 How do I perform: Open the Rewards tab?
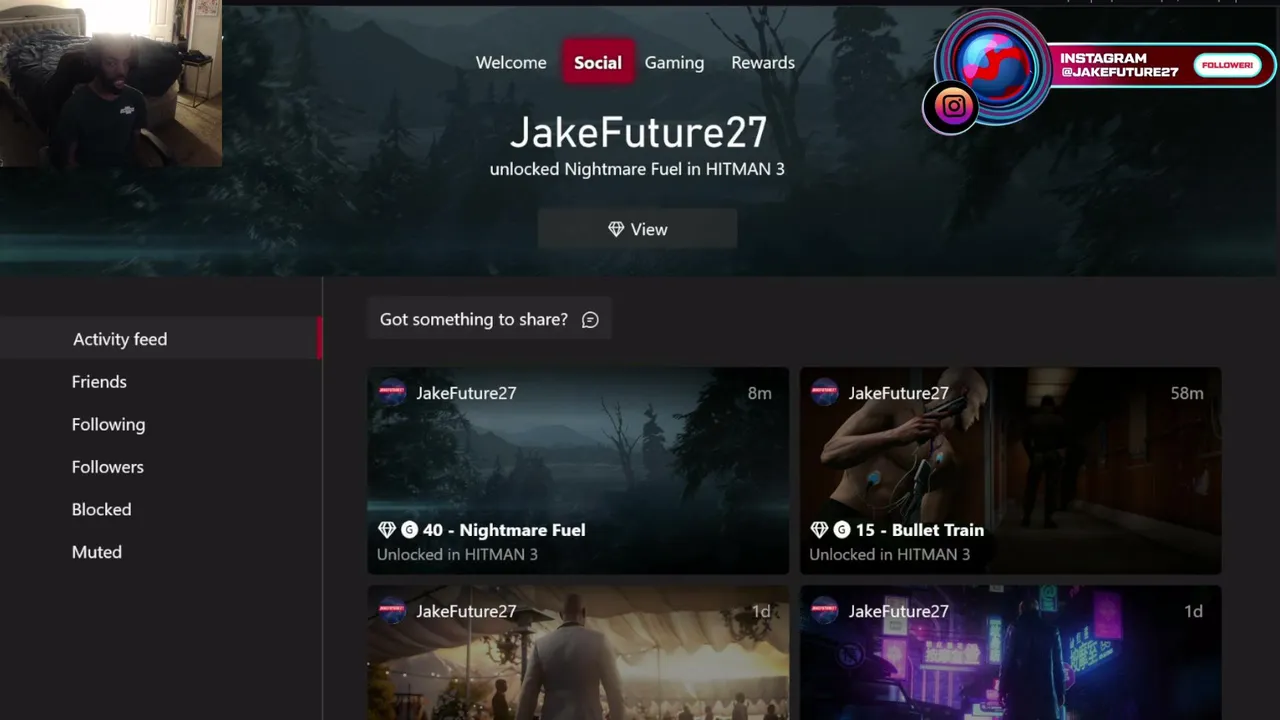[x=763, y=62]
